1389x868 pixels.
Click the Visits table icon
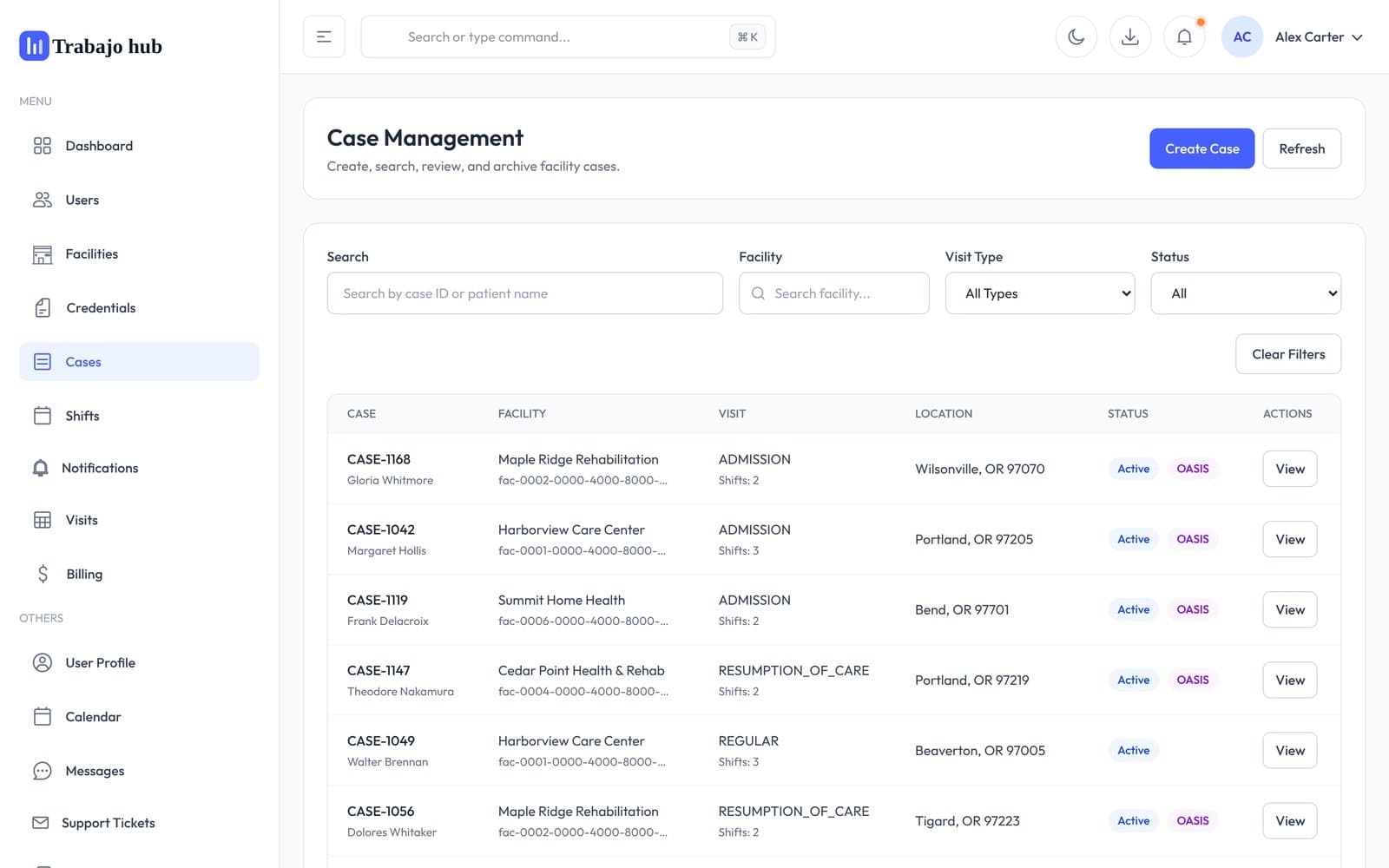coord(42,520)
